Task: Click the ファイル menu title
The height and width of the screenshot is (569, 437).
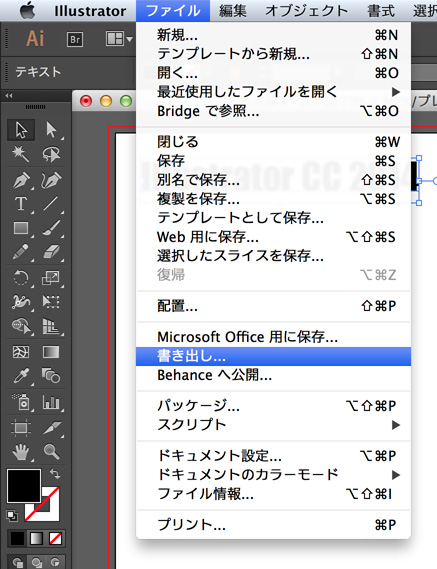Action: (x=173, y=11)
